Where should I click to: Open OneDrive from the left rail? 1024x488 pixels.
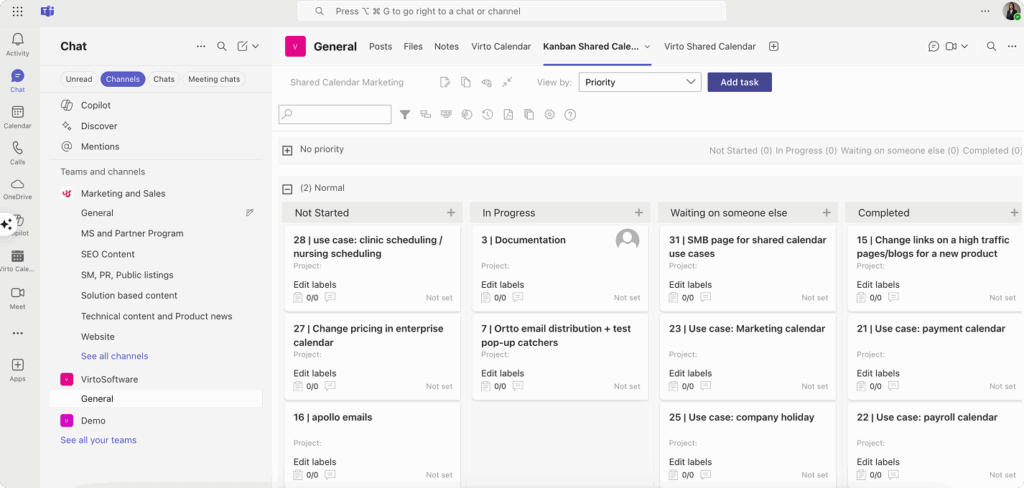(x=18, y=189)
